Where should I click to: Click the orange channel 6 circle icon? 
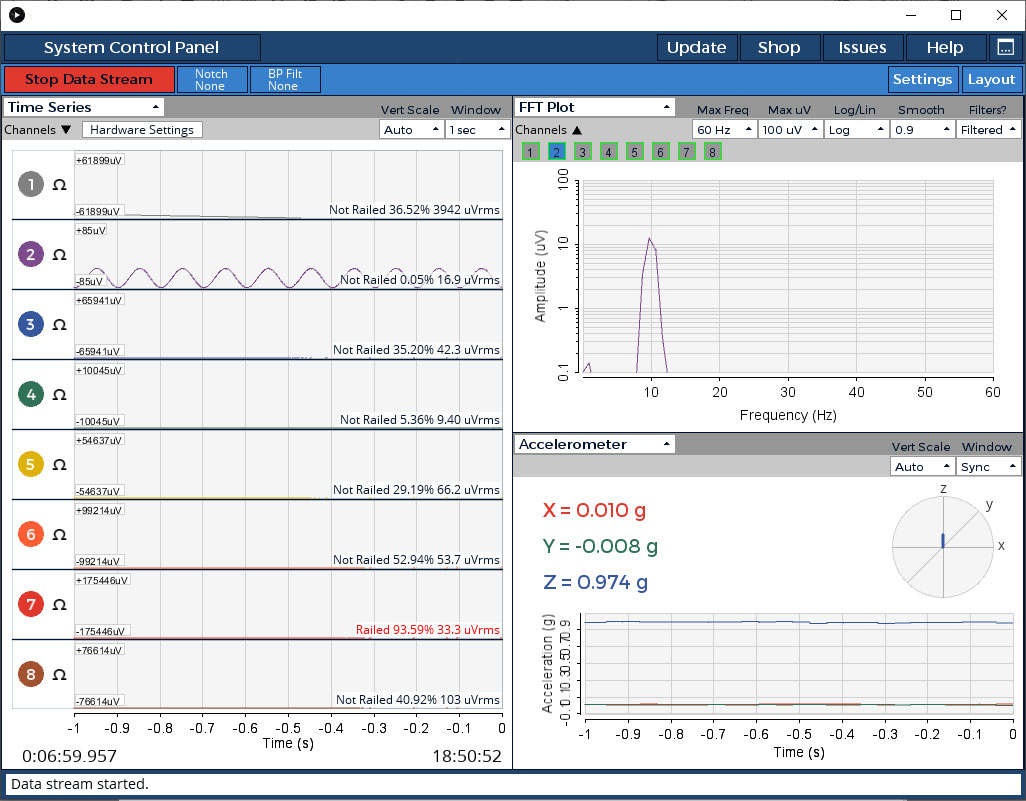(x=31, y=534)
